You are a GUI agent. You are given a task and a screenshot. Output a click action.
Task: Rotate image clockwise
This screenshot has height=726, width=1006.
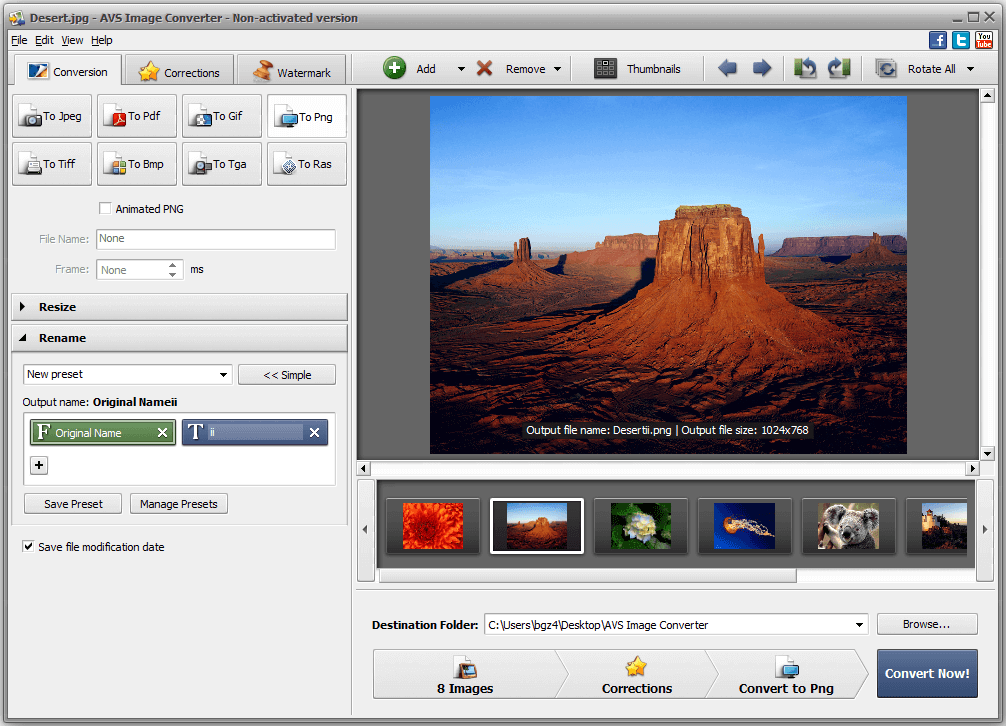coord(839,68)
